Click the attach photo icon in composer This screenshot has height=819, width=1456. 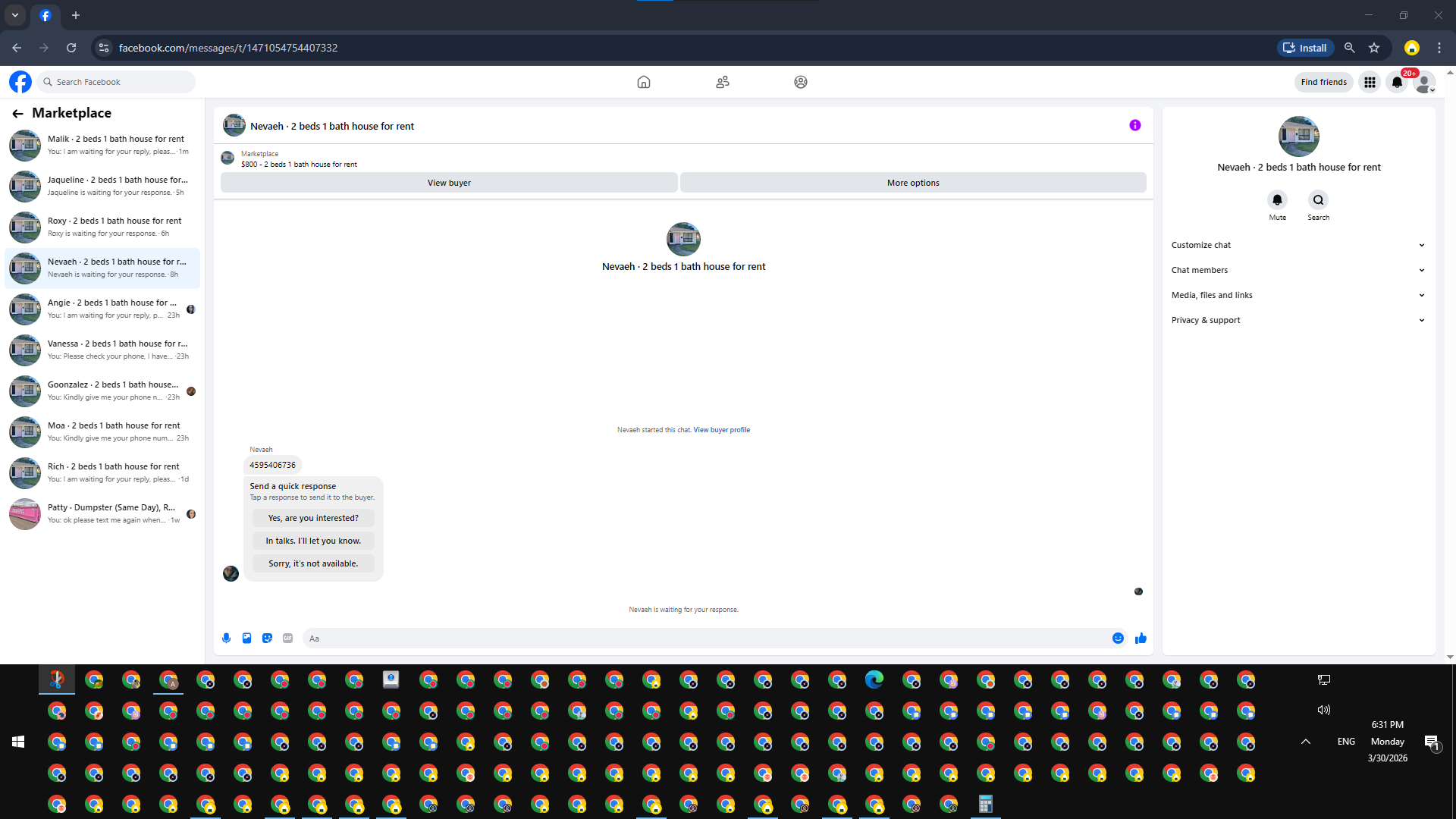point(246,639)
